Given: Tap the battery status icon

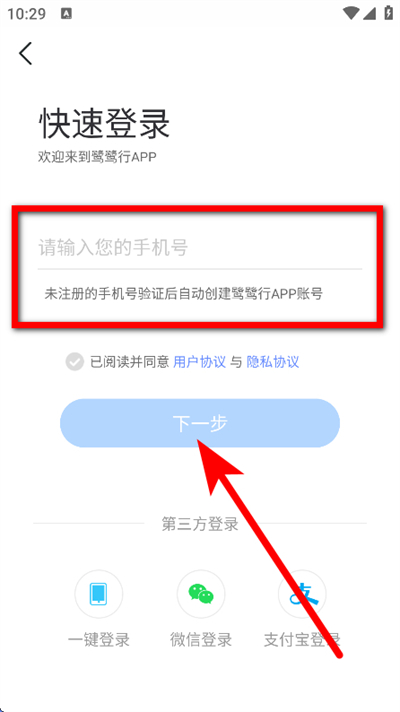Looking at the screenshot, I should click(x=389, y=13).
